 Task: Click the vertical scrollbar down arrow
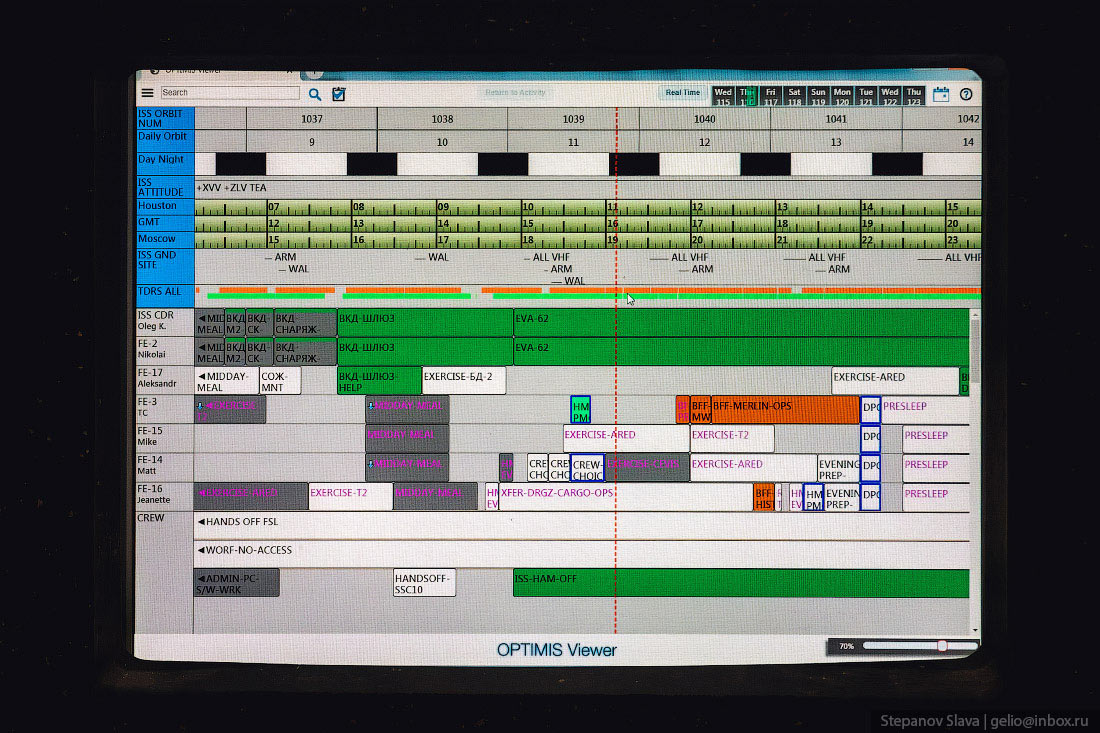[x=975, y=630]
